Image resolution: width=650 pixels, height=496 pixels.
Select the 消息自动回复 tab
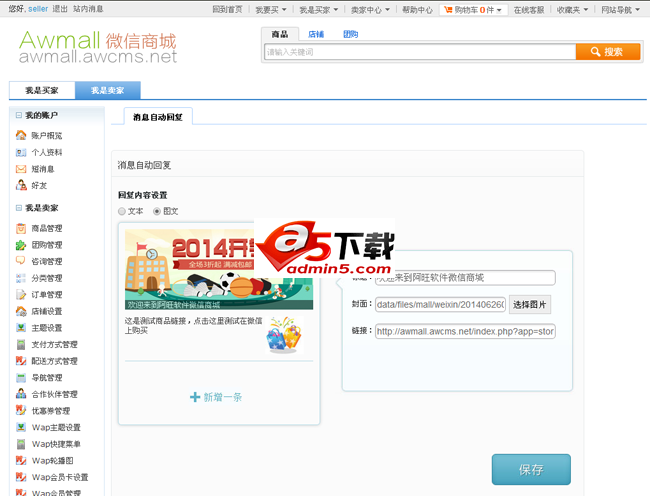click(158, 117)
